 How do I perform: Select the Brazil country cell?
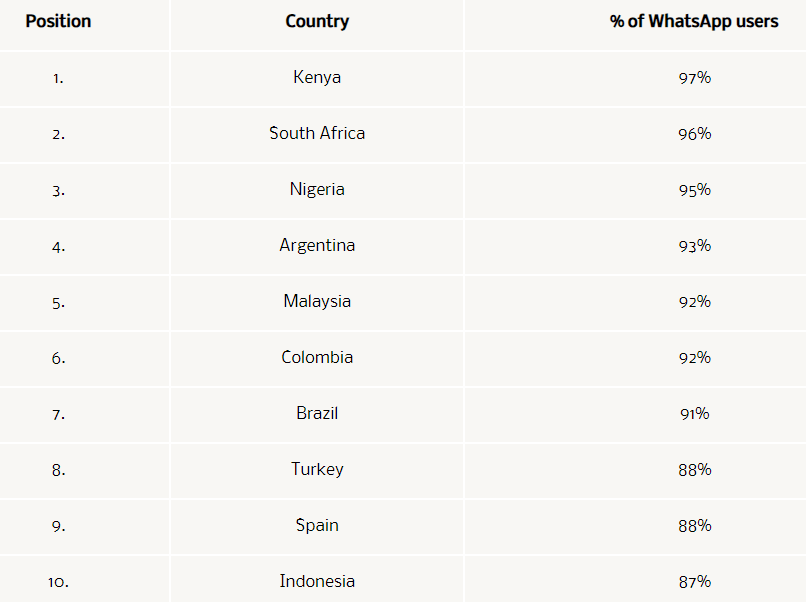coord(317,413)
